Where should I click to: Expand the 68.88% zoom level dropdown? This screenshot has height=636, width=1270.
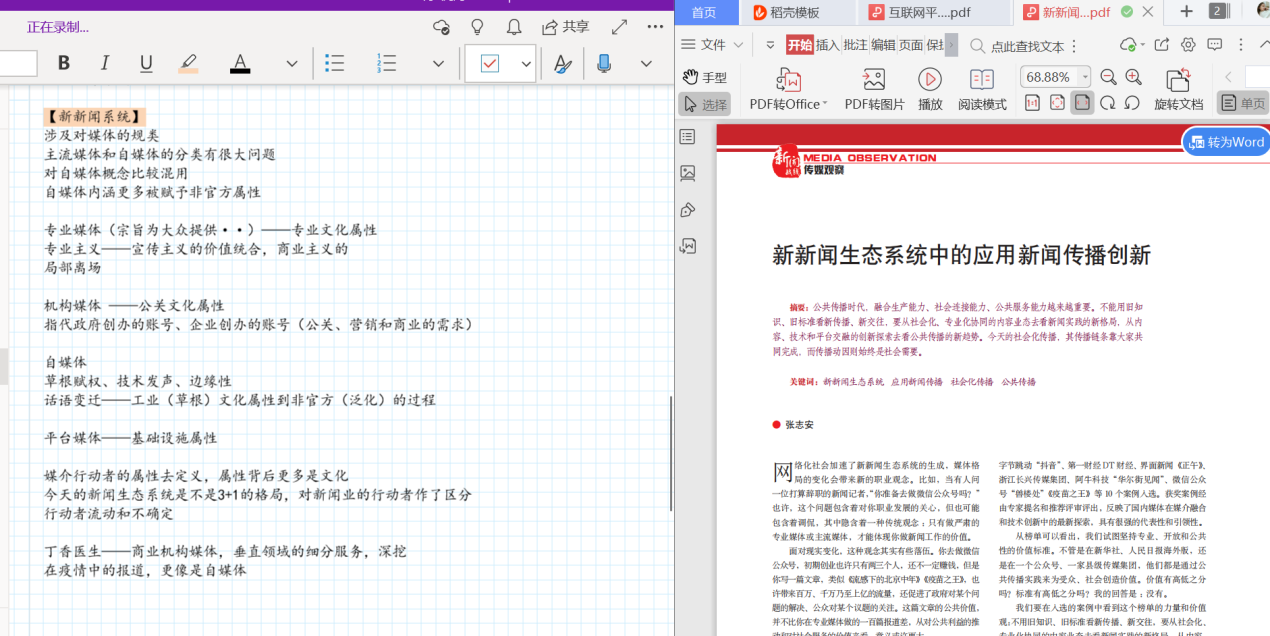1085,77
